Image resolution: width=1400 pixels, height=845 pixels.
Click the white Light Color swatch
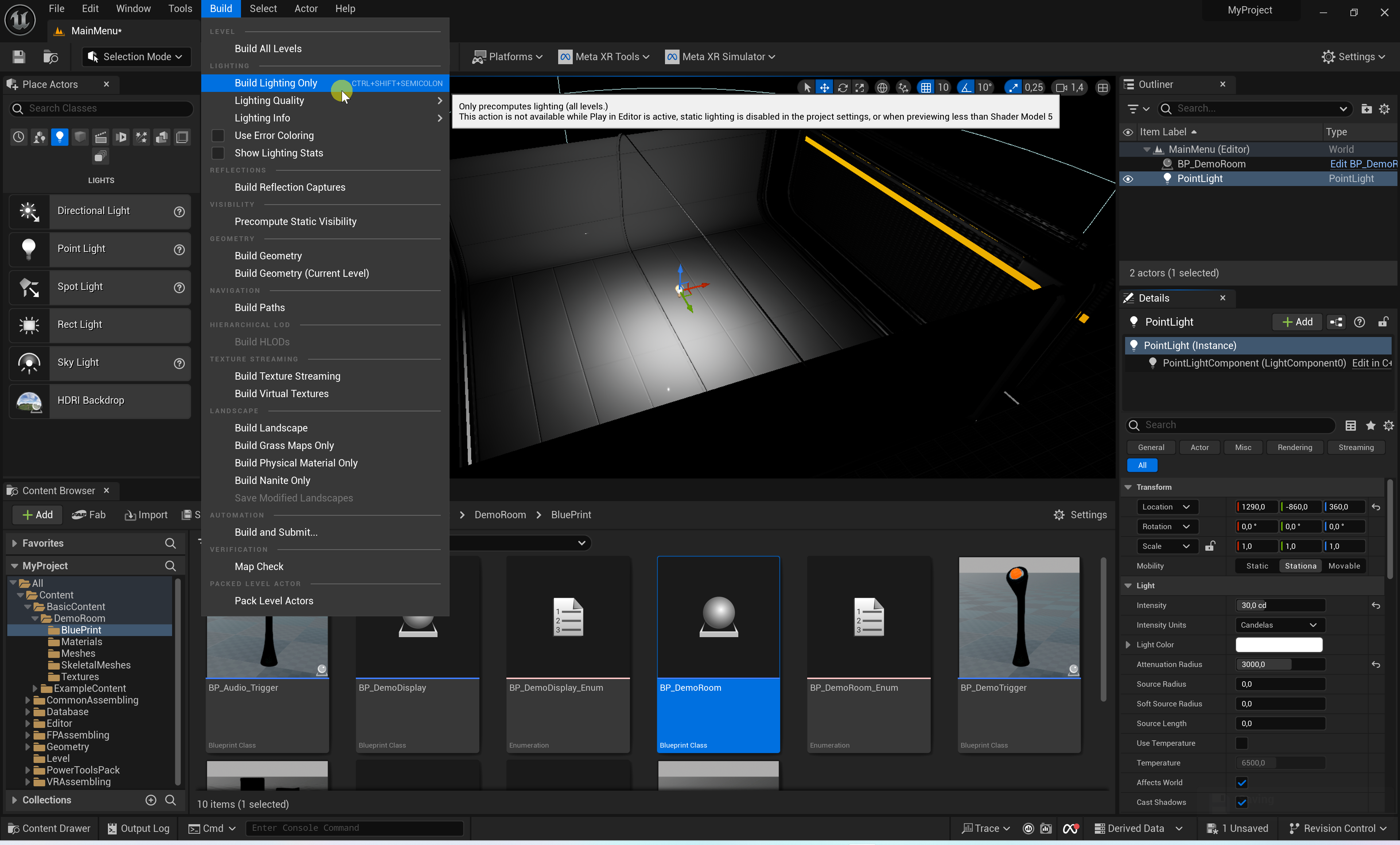(x=1278, y=644)
